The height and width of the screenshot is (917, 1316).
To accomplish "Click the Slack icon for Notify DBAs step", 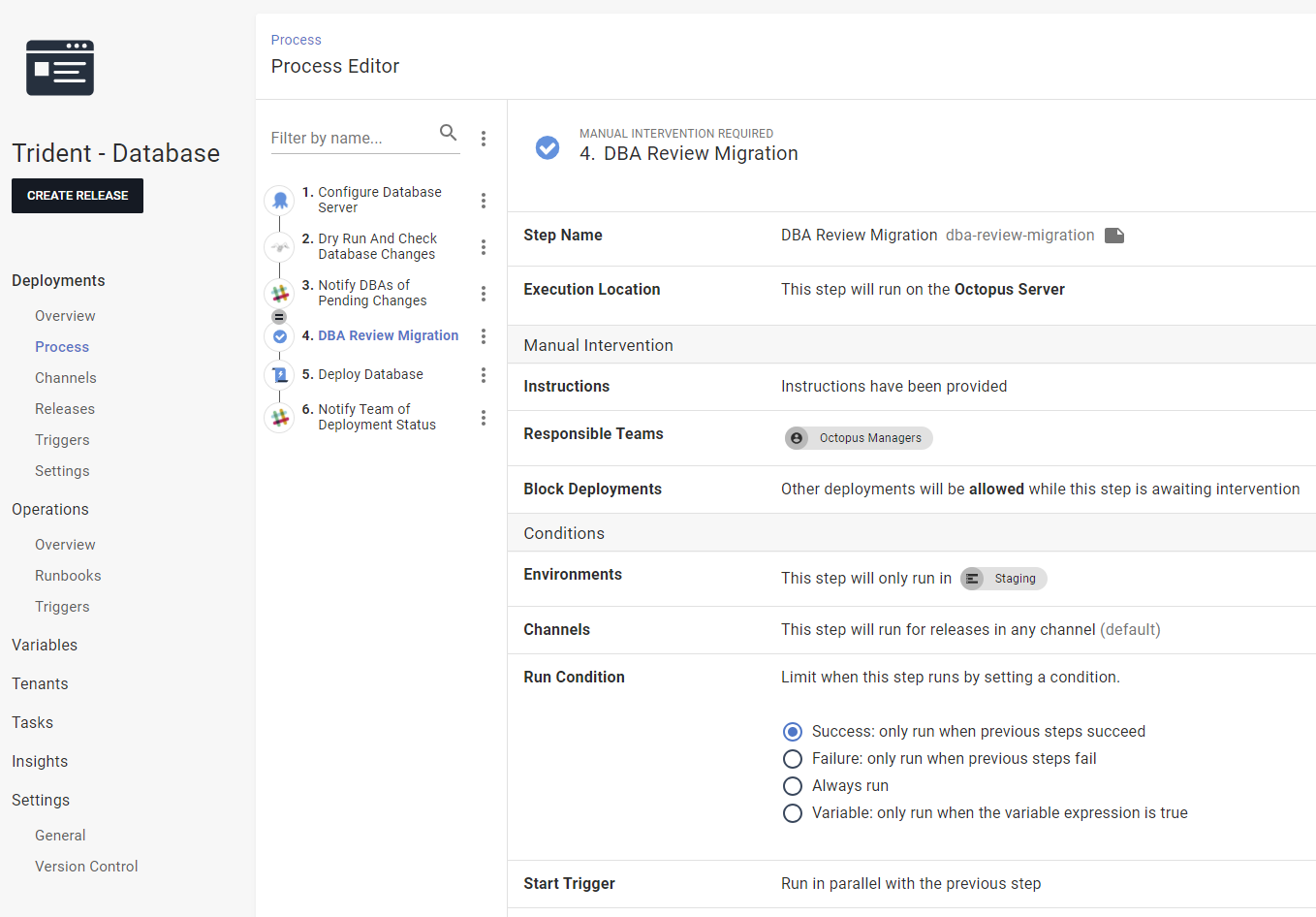I will click(280, 294).
